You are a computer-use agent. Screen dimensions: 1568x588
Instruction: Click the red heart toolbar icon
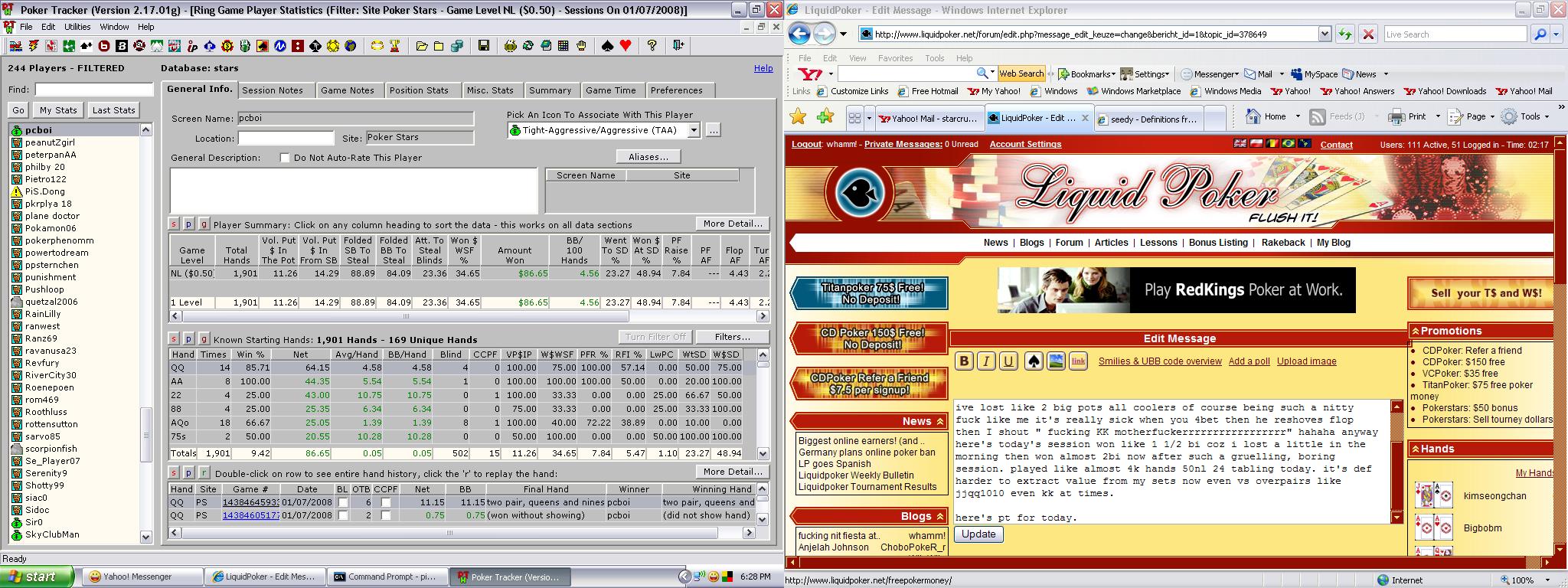point(626,46)
